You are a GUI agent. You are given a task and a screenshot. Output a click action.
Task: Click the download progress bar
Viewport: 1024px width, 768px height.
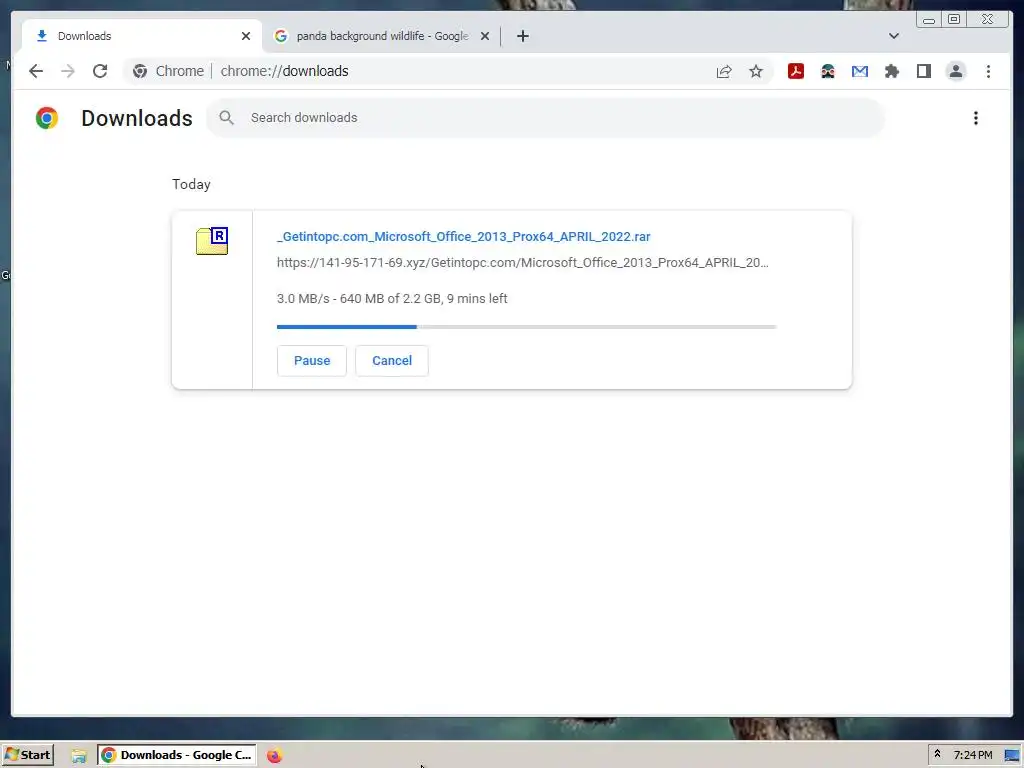(x=526, y=327)
